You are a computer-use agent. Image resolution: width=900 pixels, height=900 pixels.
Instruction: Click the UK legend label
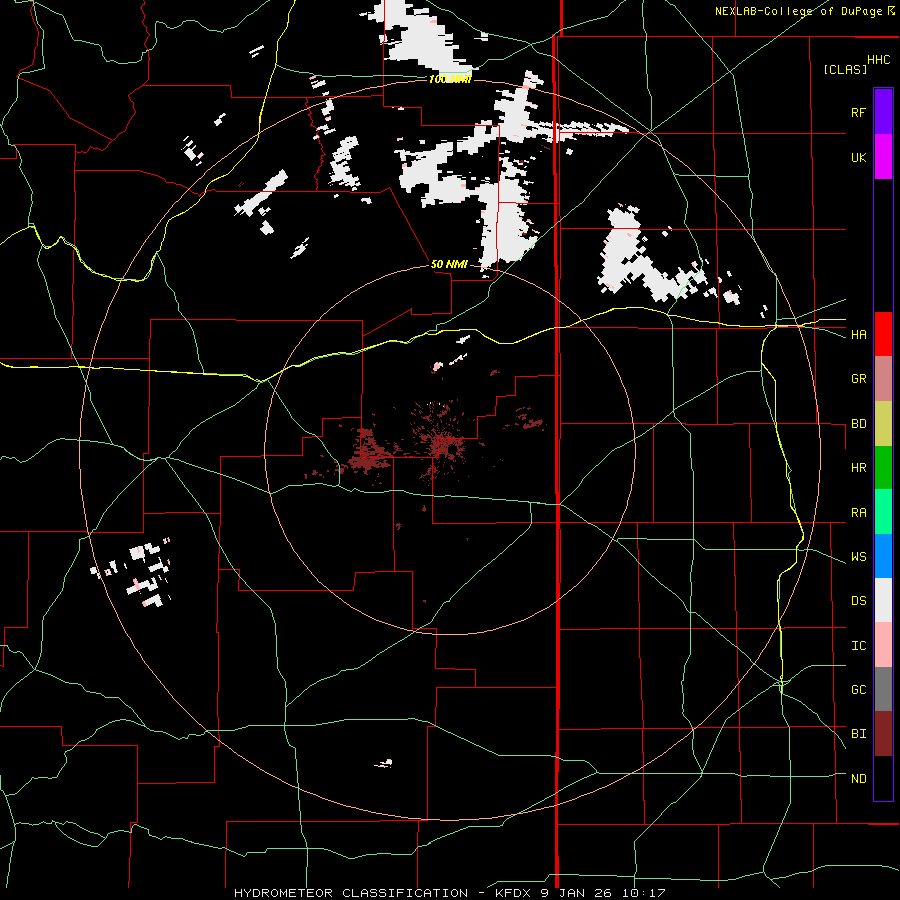[858, 157]
